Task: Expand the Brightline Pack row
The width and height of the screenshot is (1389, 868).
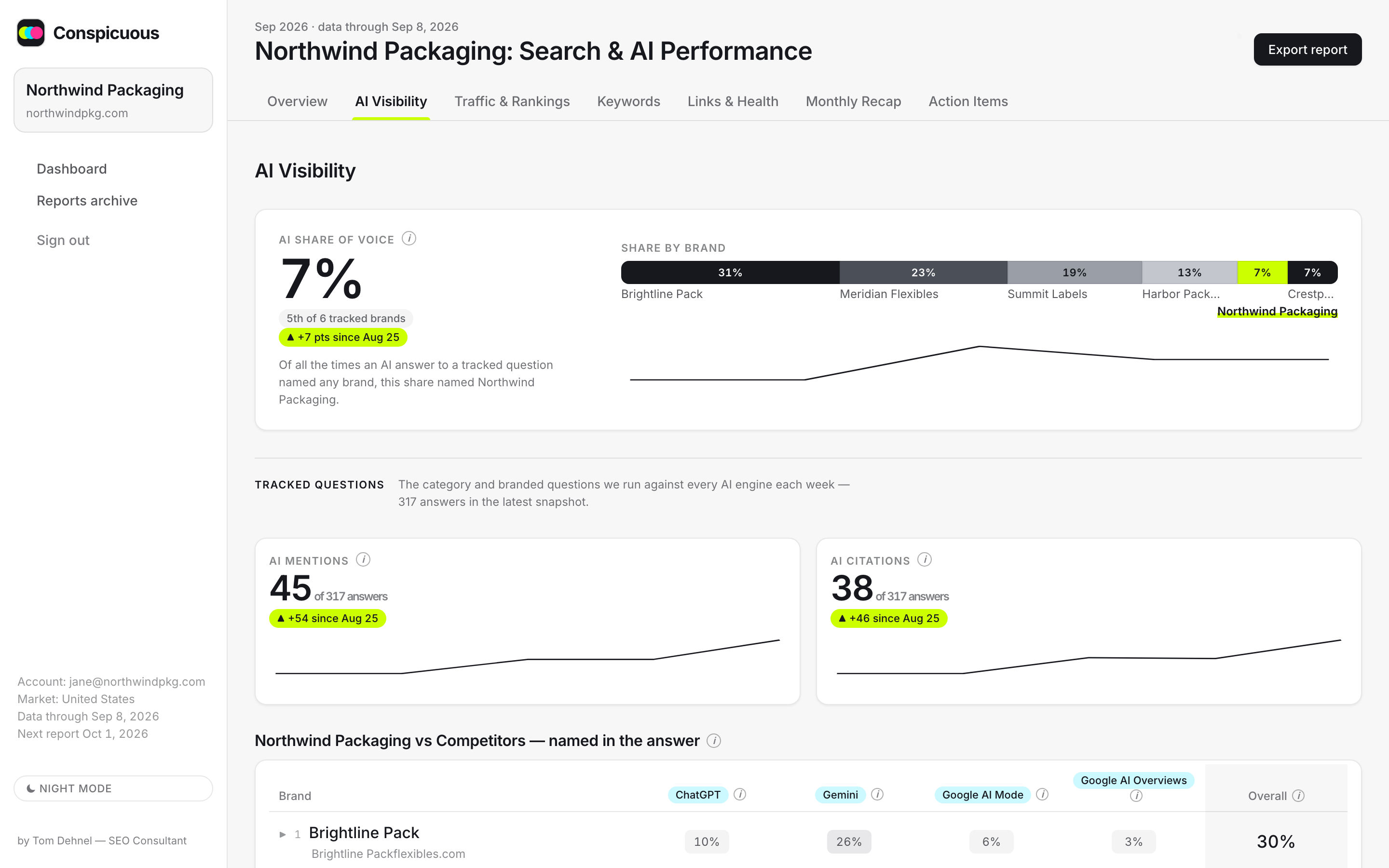Action: [283, 834]
